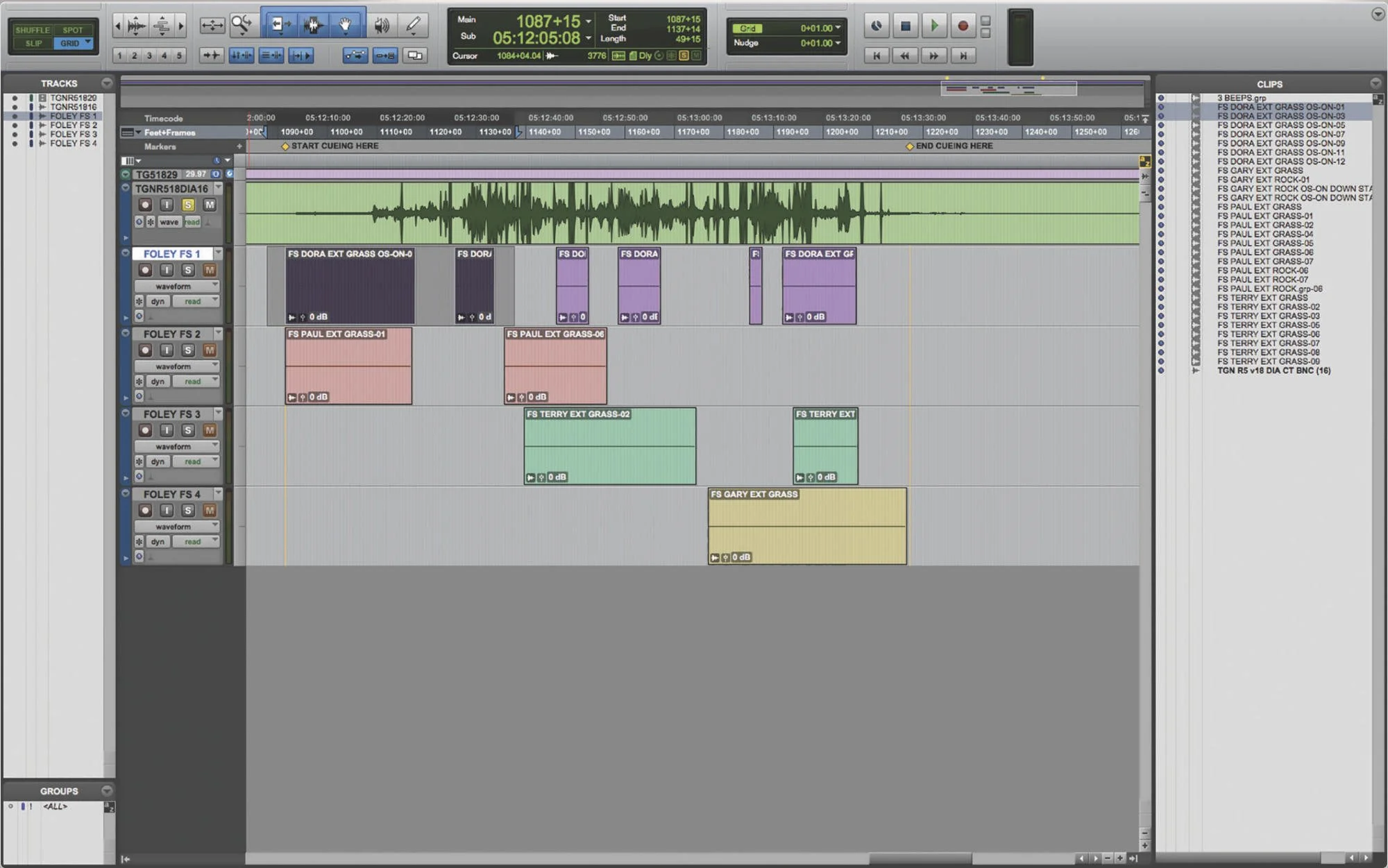The height and width of the screenshot is (868, 1388).
Task: Record-enable the FOLEY FS 4 track
Action: point(145,511)
